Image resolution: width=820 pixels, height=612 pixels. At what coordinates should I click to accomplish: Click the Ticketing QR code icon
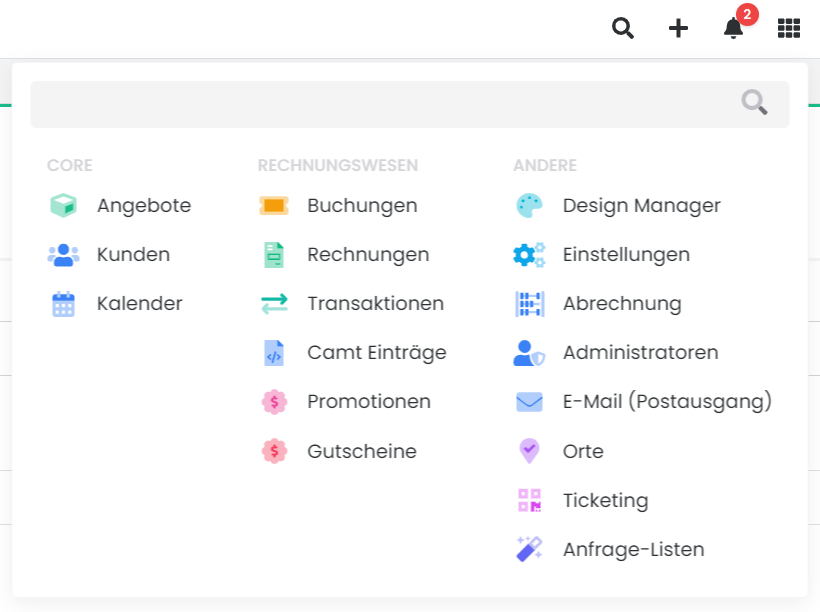pyautogui.click(x=529, y=500)
